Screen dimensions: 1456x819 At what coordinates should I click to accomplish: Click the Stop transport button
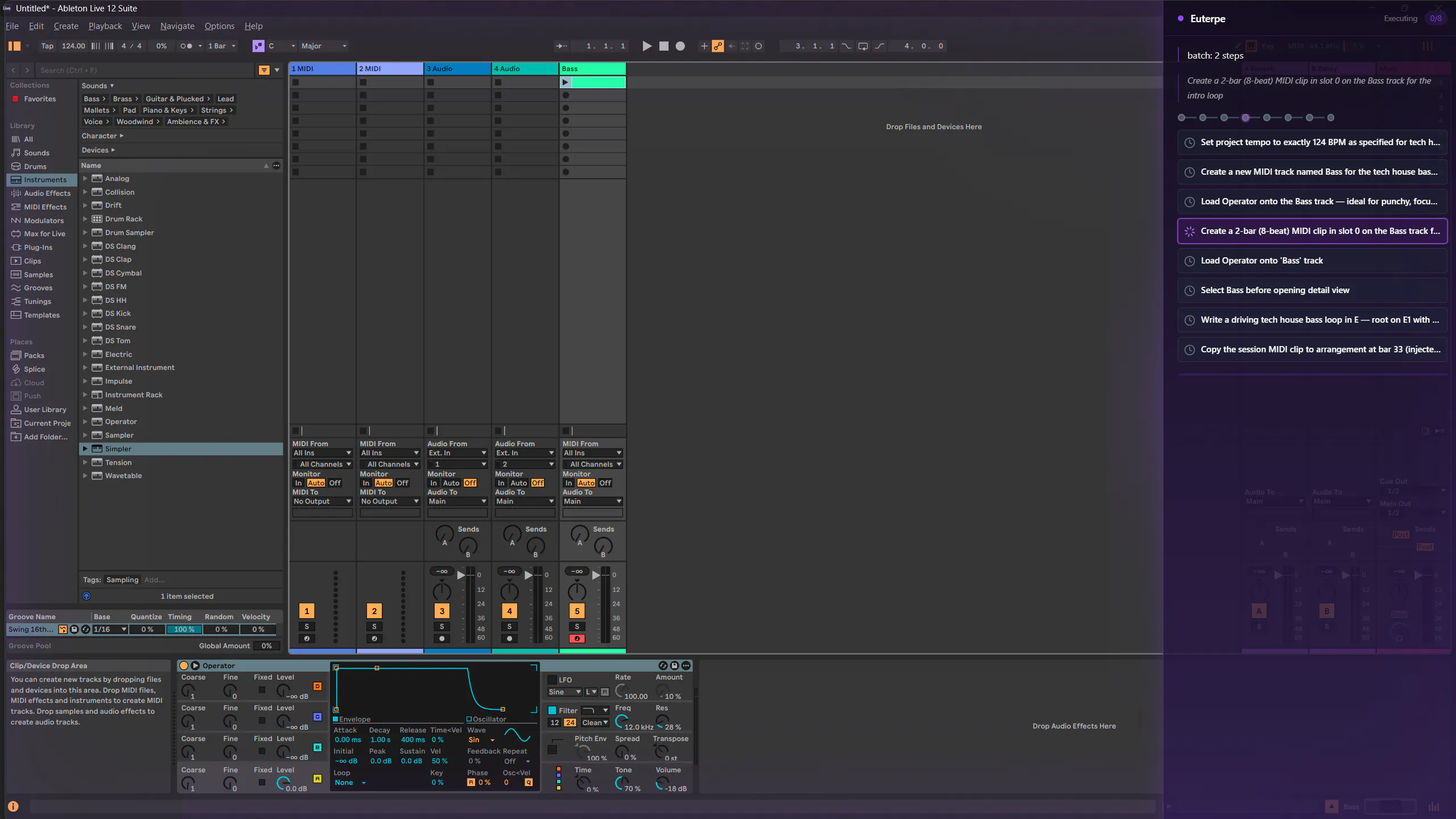pyautogui.click(x=663, y=46)
